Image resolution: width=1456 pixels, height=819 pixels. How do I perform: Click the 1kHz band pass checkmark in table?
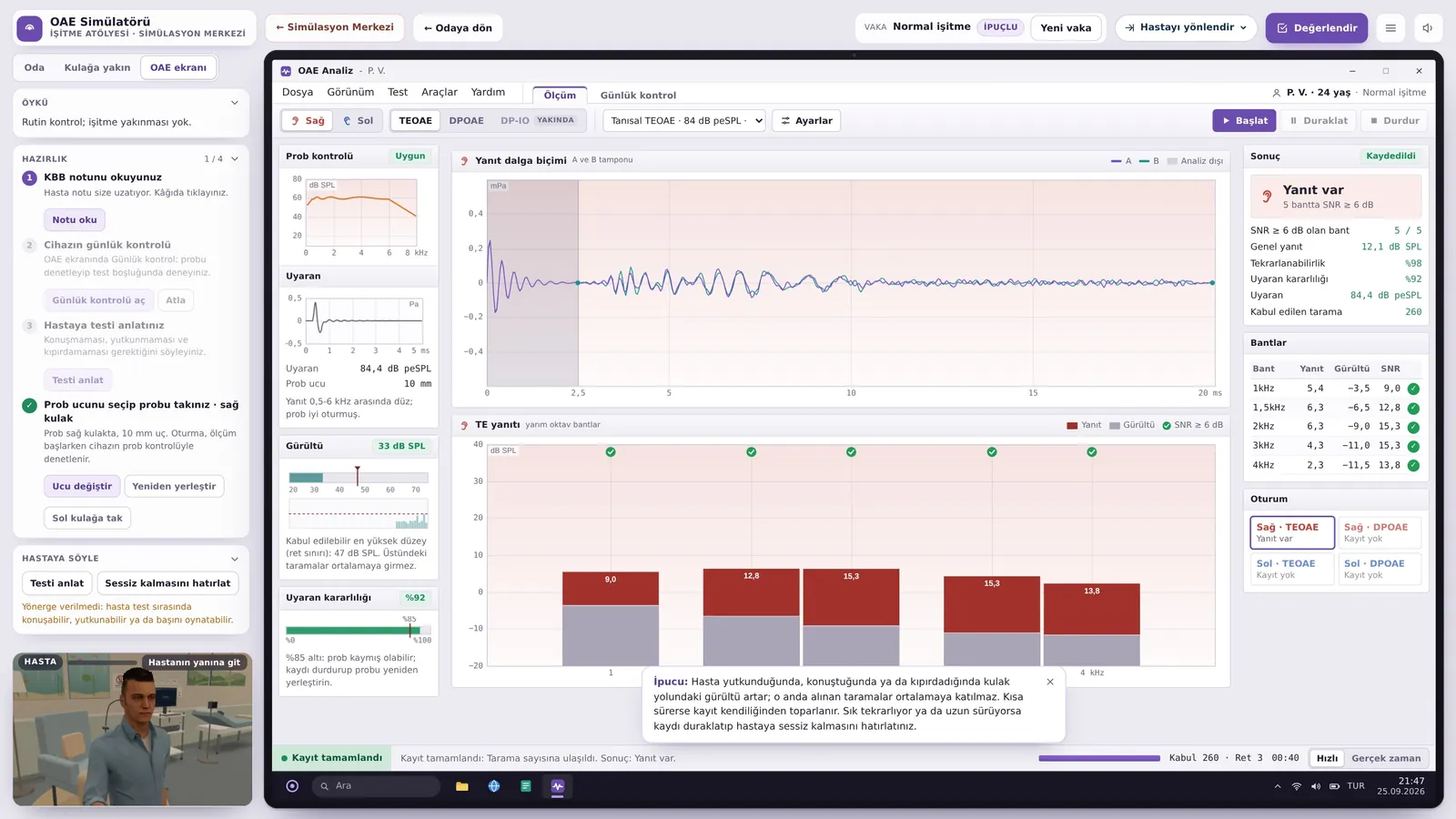tap(1413, 389)
